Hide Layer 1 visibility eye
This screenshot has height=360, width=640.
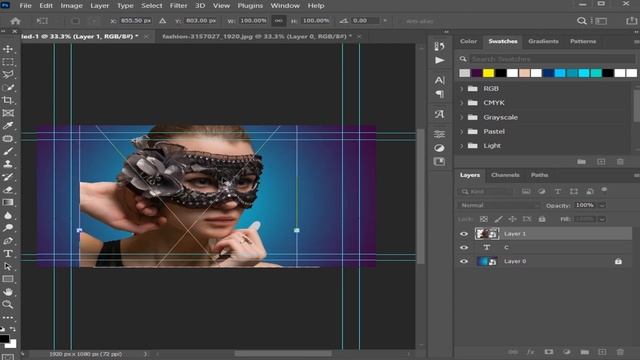[x=464, y=234]
